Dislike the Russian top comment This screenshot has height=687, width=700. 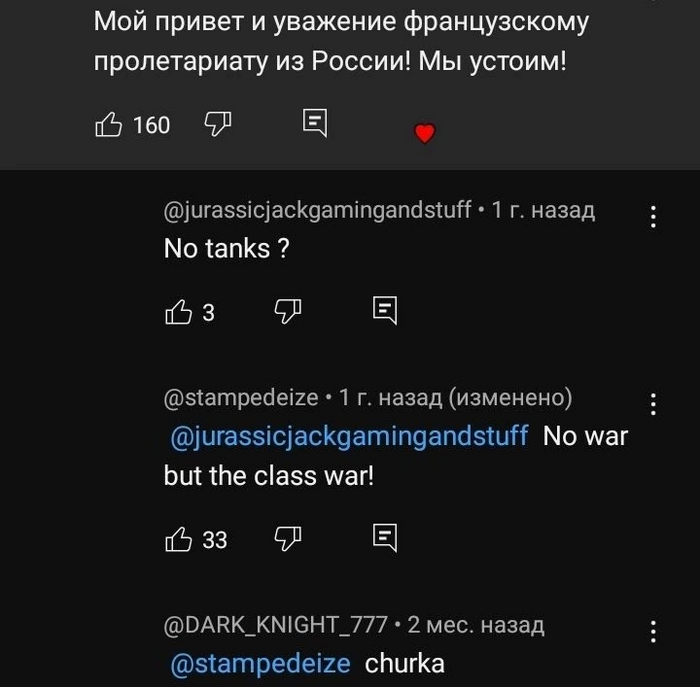[217, 125]
